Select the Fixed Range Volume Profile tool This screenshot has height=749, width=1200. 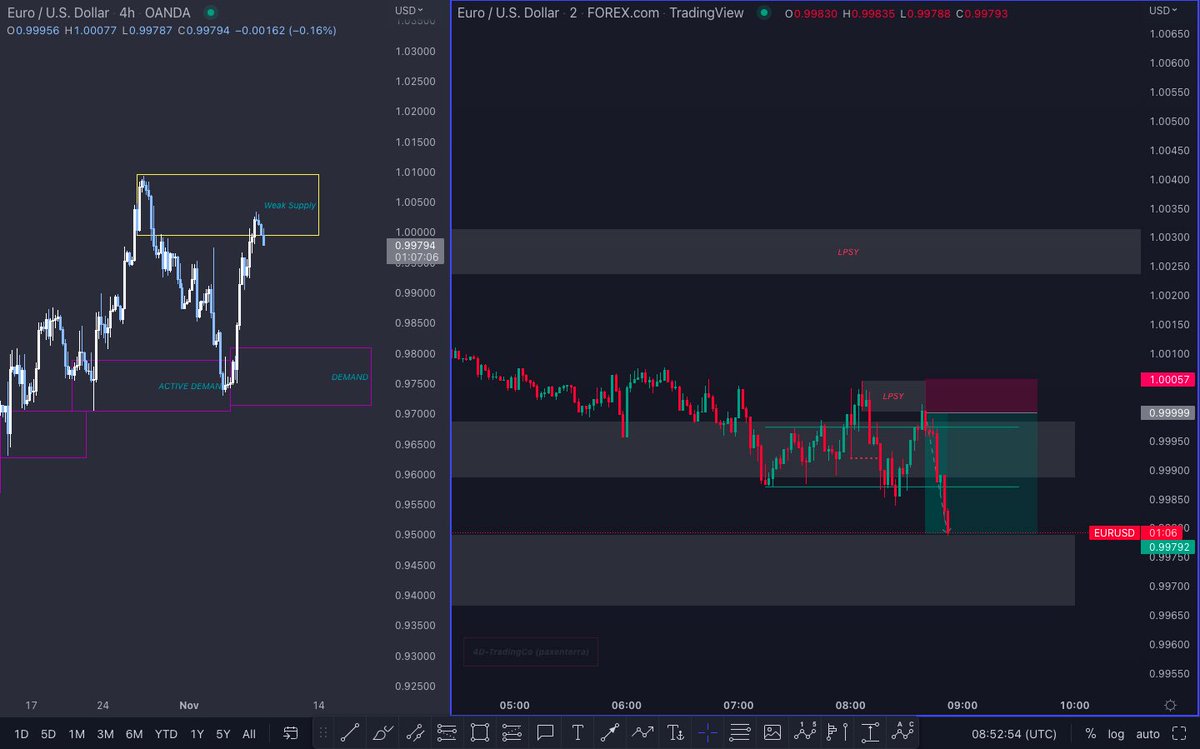838,733
